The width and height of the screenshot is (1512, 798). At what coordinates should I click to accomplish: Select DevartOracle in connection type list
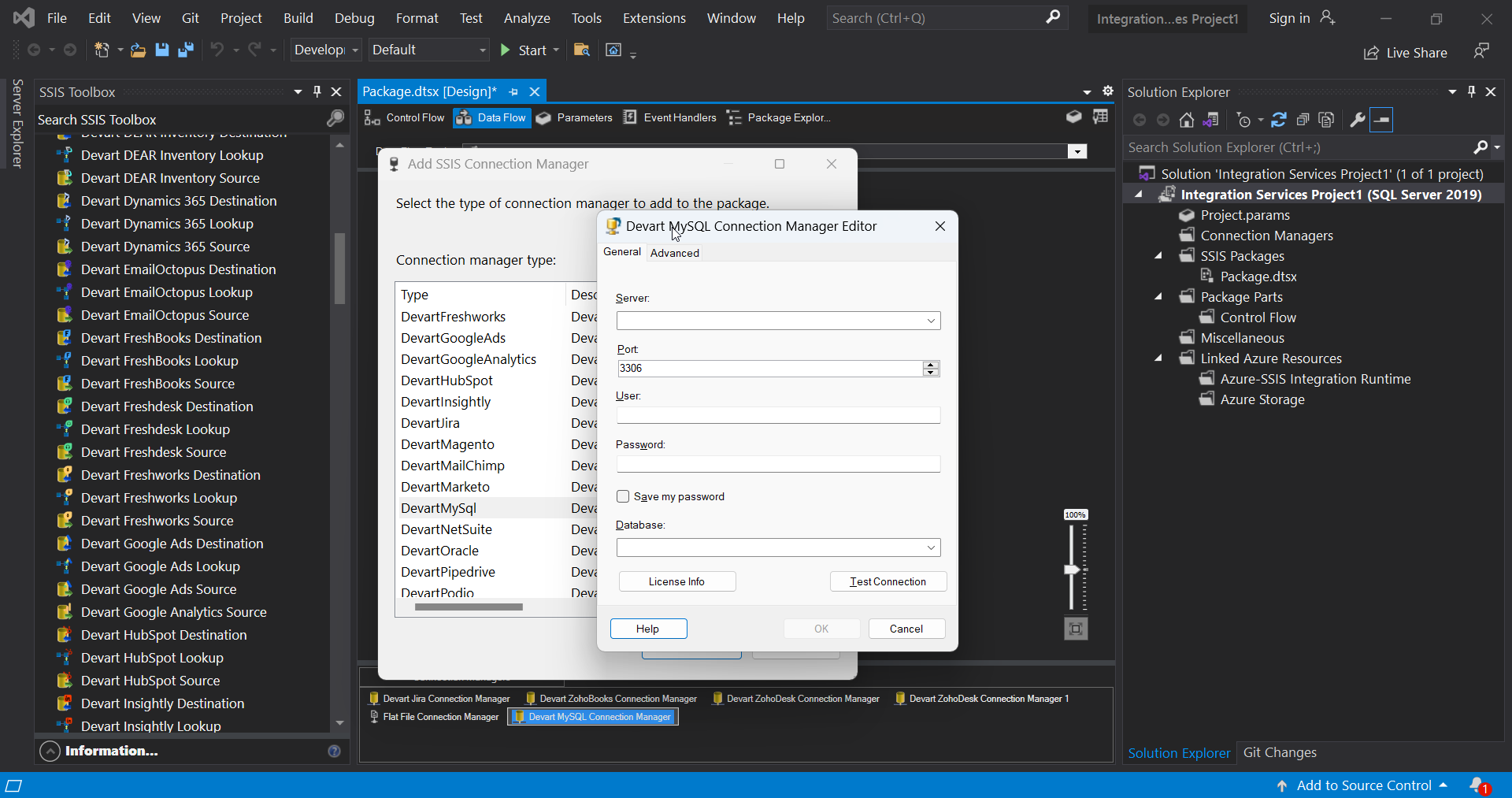[x=439, y=551]
